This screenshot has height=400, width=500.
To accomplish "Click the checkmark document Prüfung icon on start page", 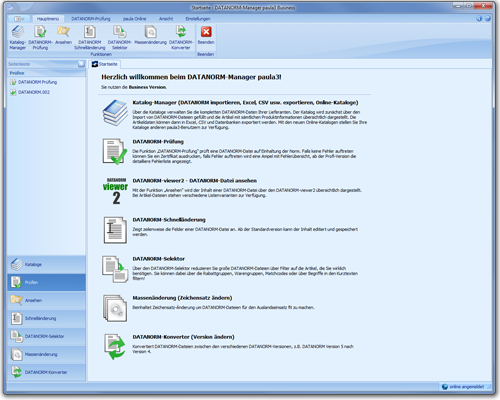I will pos(115,152).
